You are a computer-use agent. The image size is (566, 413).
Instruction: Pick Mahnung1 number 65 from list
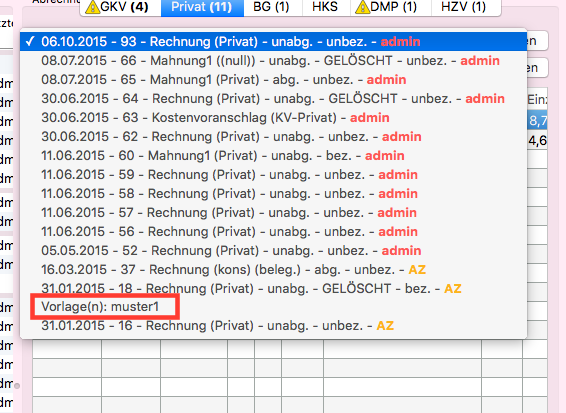pyautogui.click(x=273, y=79)
